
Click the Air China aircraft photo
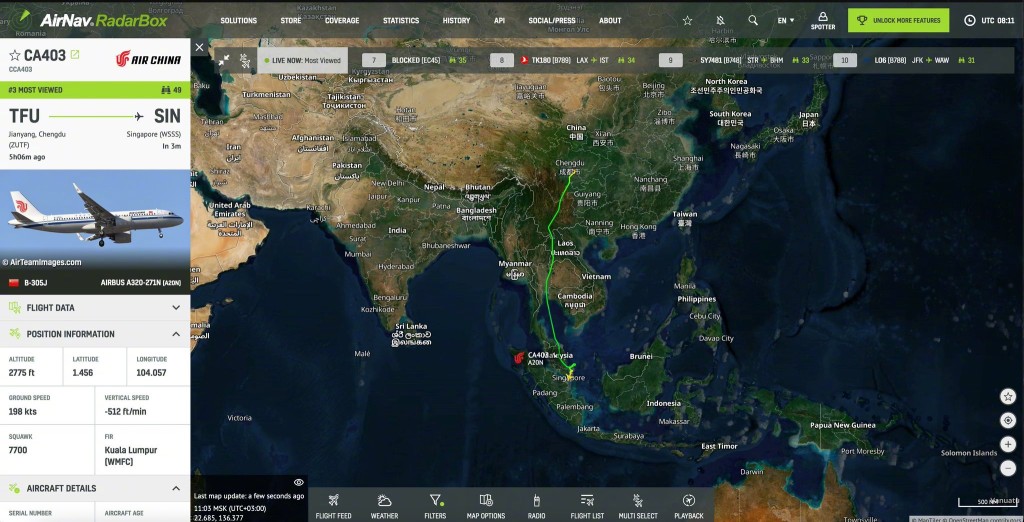pyautogui.click(x=95, y=217)
